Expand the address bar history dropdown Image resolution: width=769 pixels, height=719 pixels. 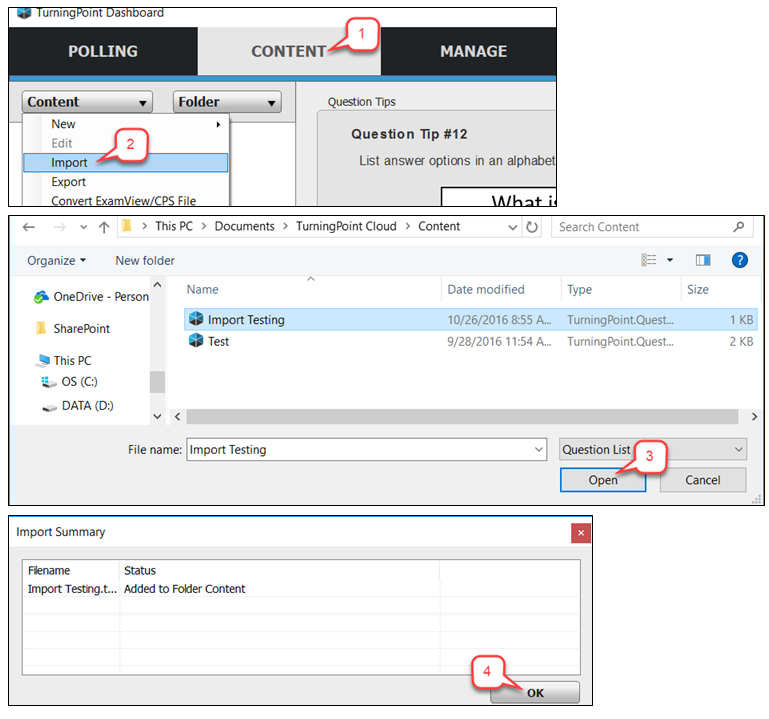pyautogui.click(x=513, y=227)
